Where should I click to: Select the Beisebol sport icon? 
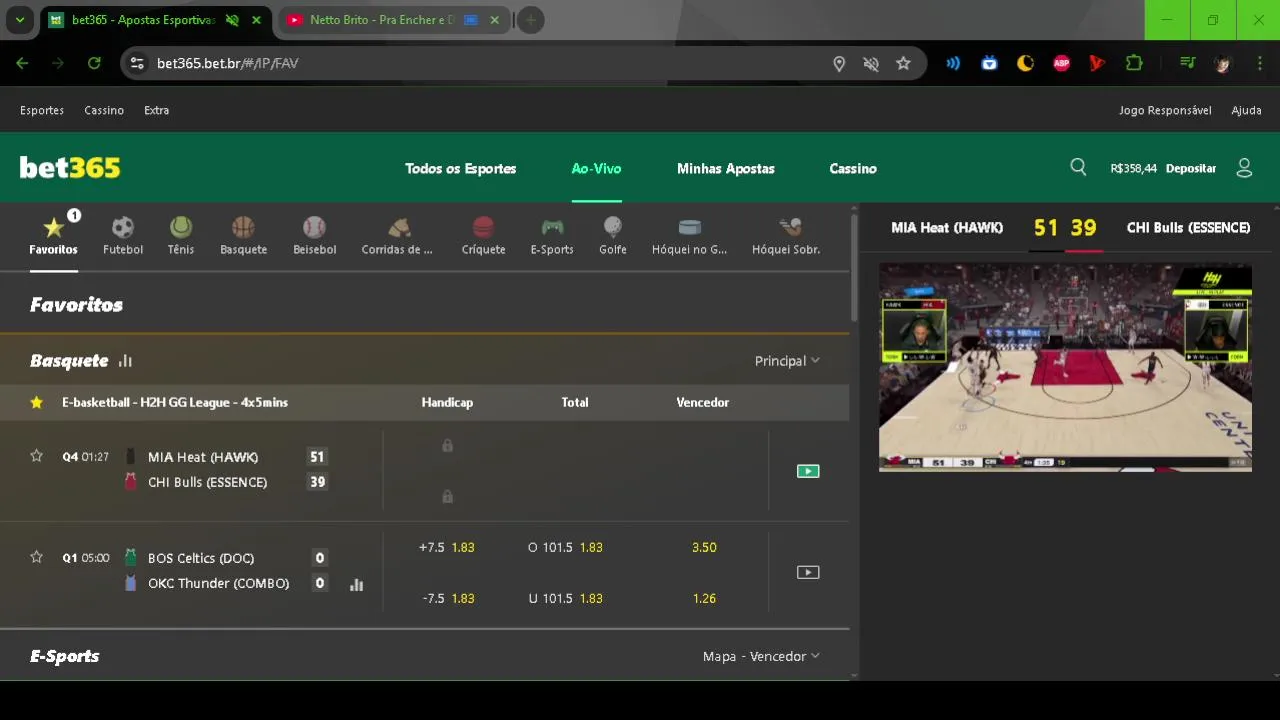(x=314, y=236)
